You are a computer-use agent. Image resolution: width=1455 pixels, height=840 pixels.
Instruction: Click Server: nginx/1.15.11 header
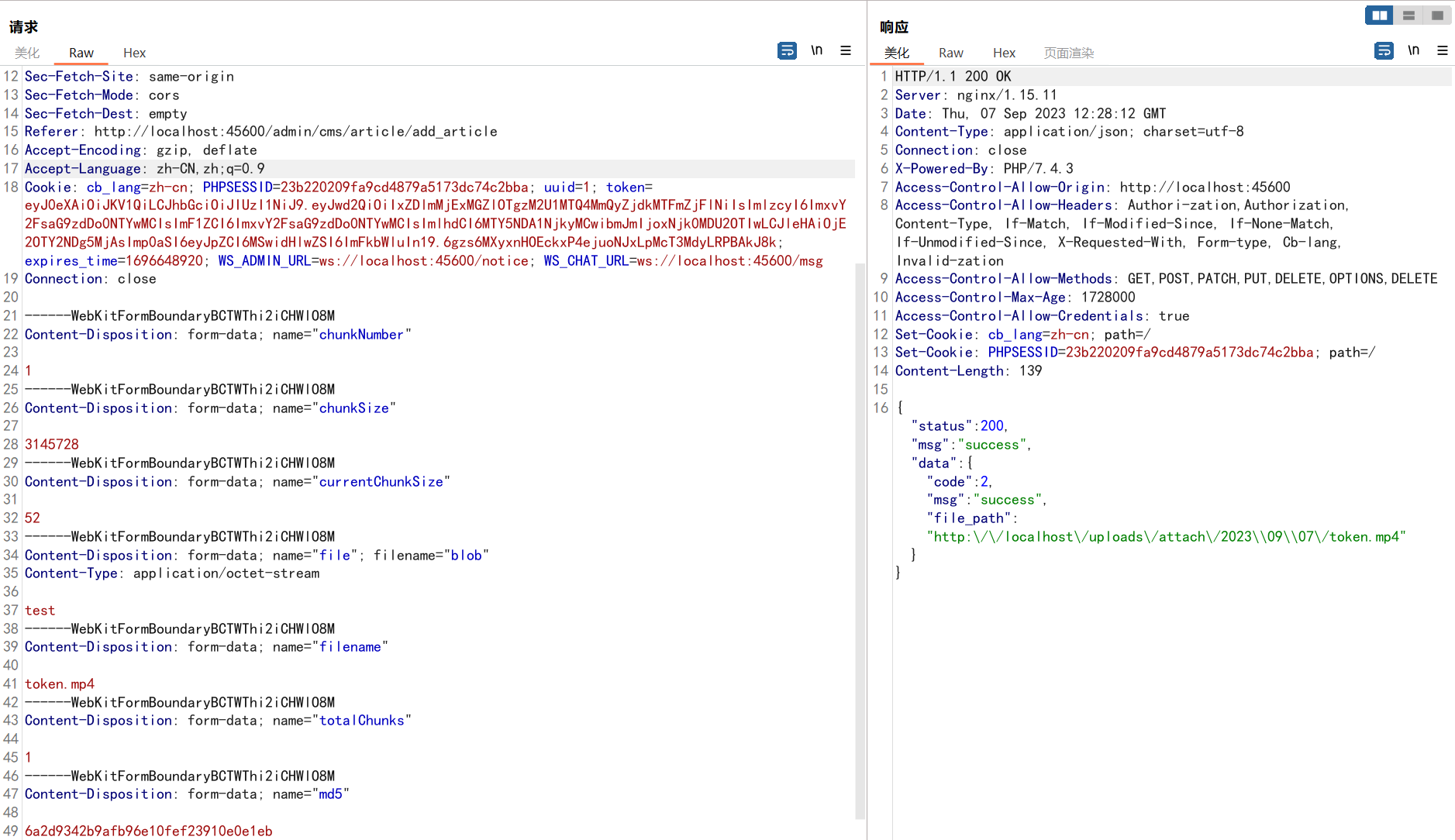pyautogui.click(x=976, y=95)
